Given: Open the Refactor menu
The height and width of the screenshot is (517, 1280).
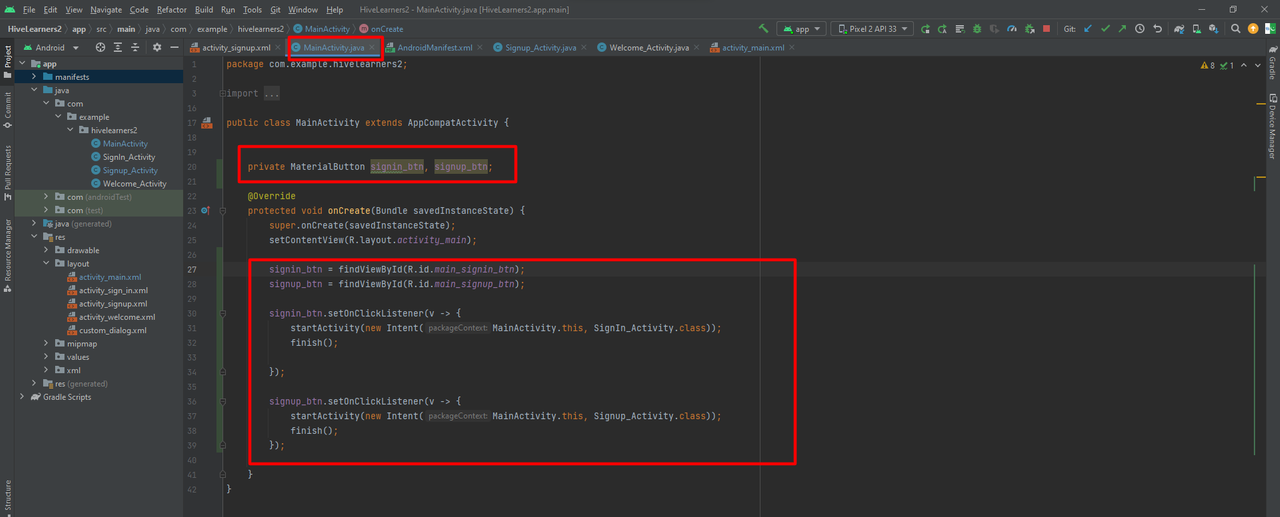Looking at the screenshot, I should pyautogui.click(x=172, y=9).
